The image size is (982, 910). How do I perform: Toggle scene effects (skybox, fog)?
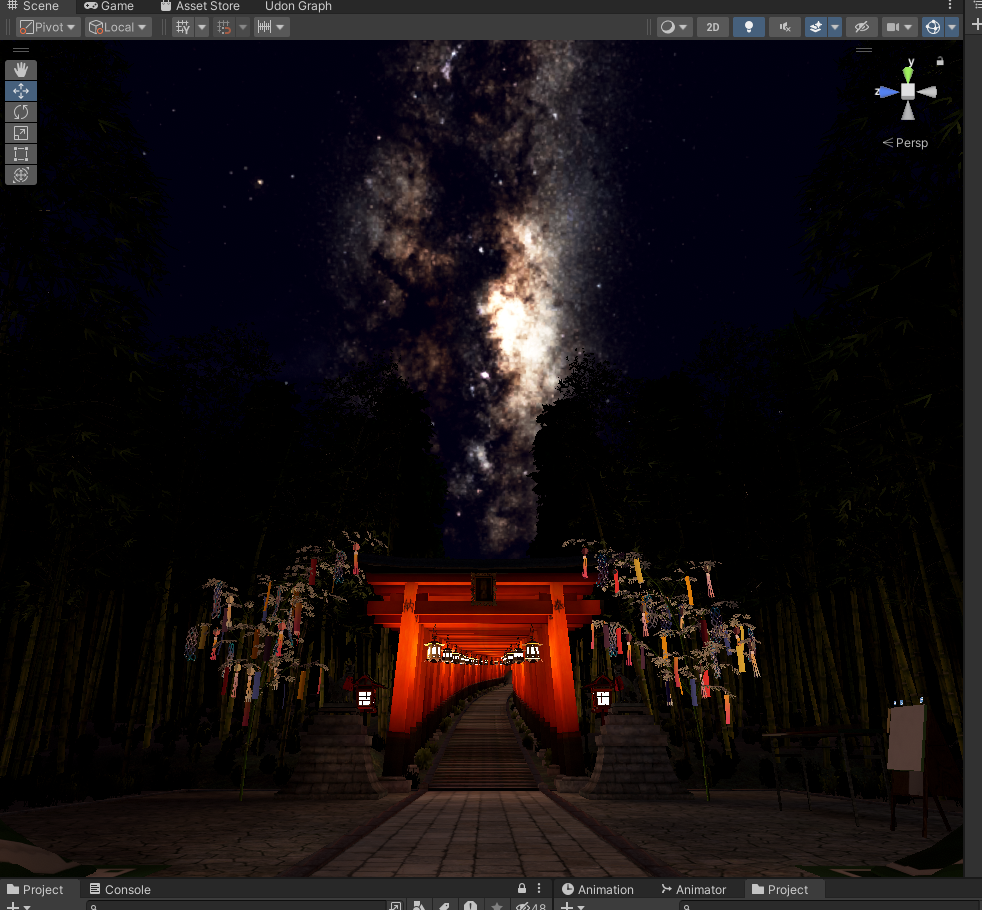(x=815, y=27)
